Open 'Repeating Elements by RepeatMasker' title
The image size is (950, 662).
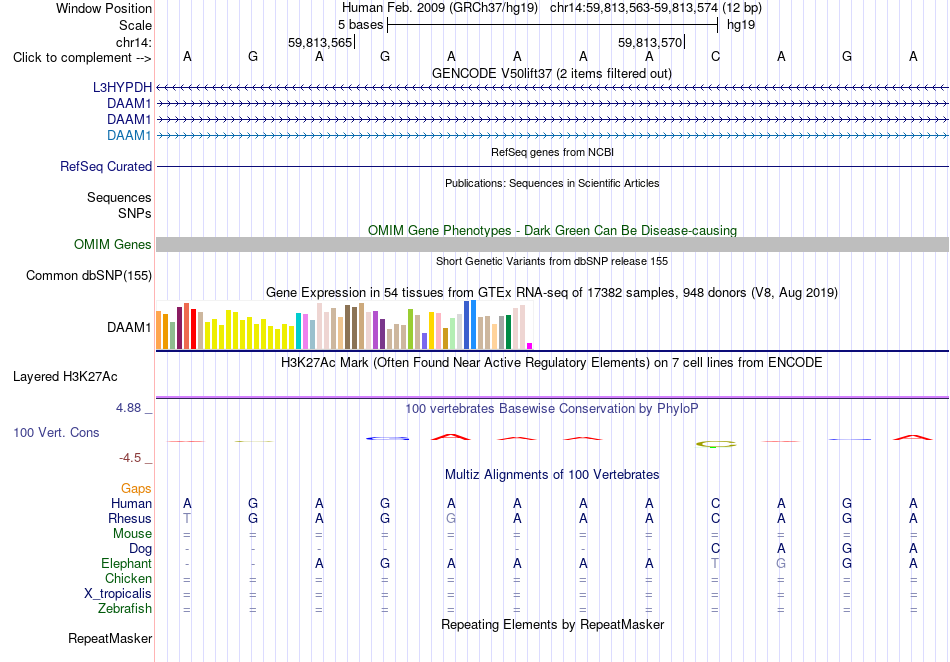(552, 624)
